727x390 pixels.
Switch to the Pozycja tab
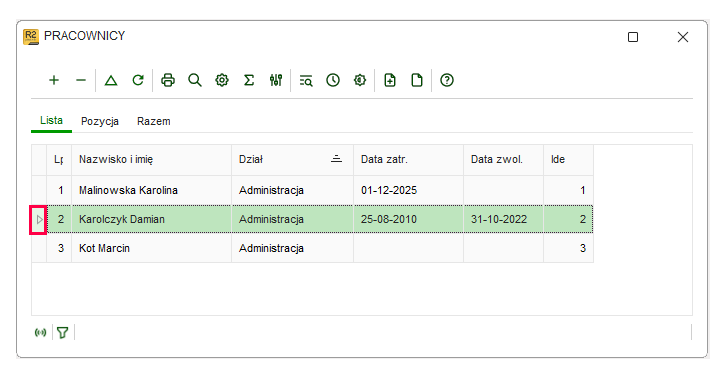point(100,121)
